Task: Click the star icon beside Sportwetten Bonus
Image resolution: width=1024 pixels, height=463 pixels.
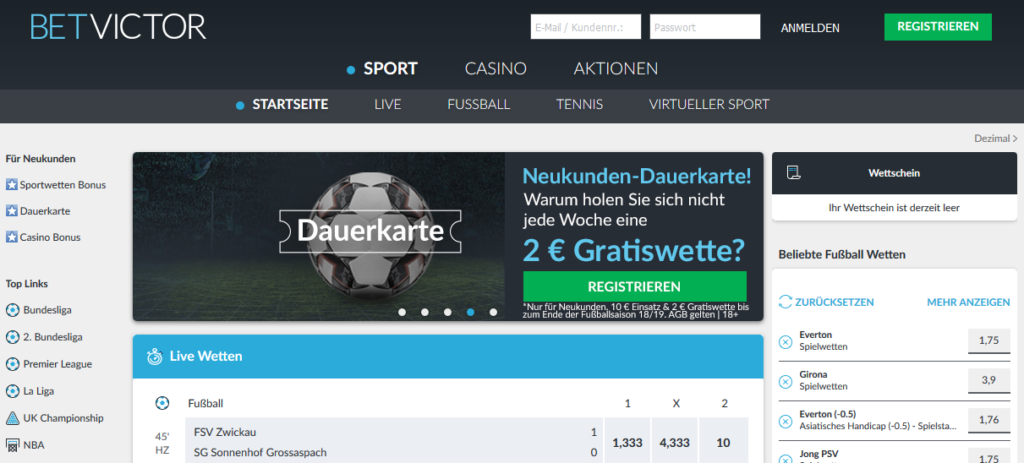Action: pyautogui.click(x=11, y=185)
